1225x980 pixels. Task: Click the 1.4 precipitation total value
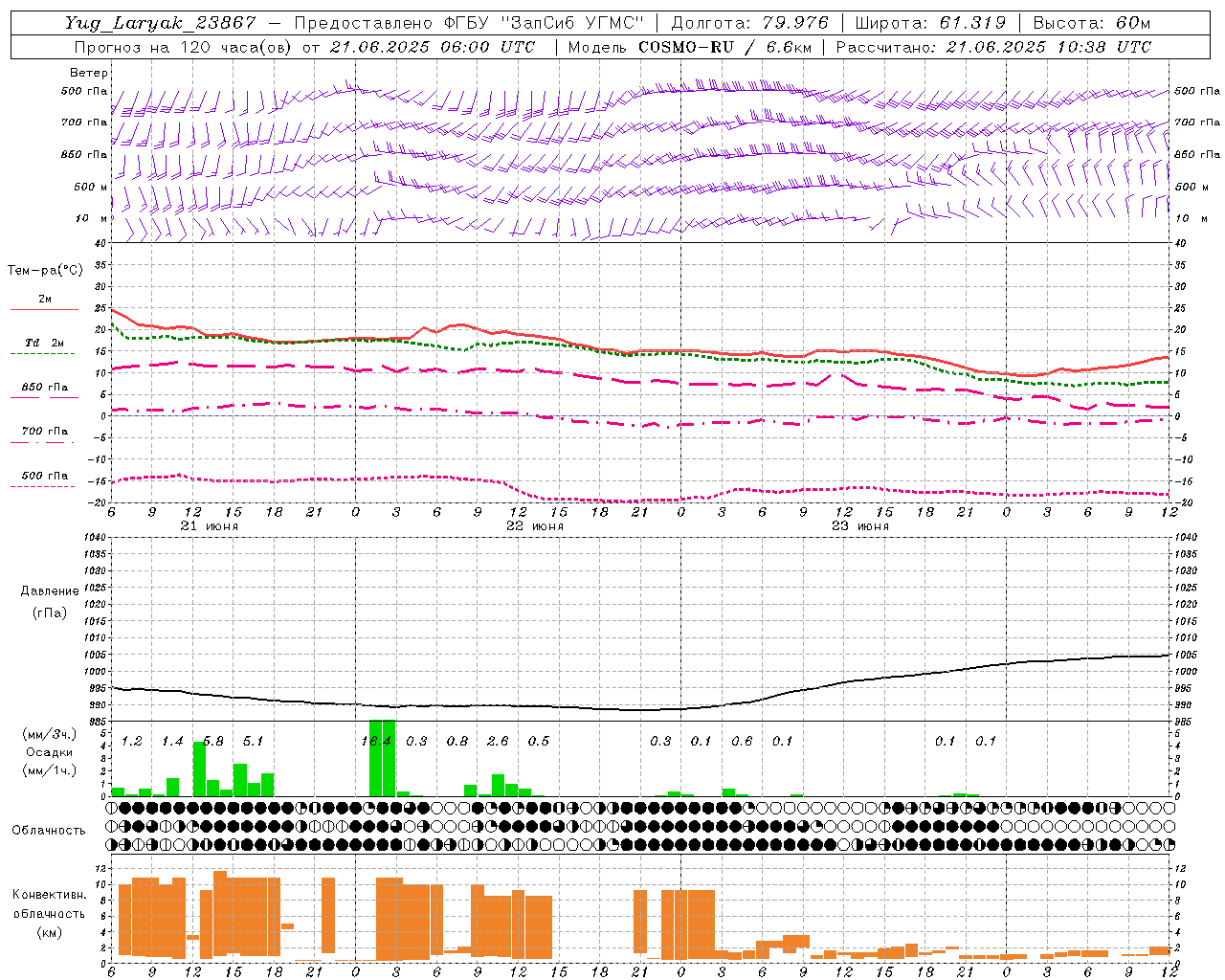coord(172,742)
